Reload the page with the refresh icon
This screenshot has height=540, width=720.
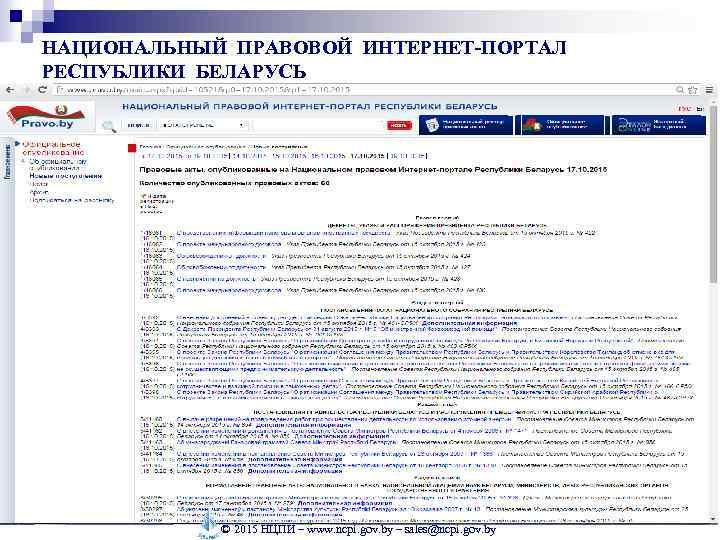(x=43, y=90)
